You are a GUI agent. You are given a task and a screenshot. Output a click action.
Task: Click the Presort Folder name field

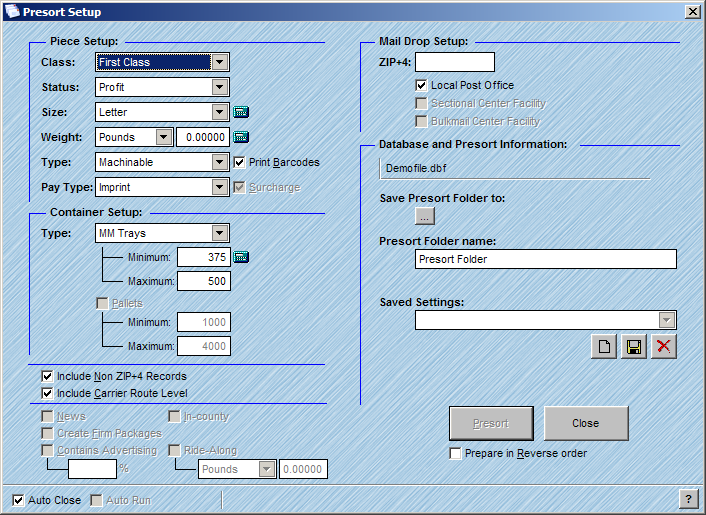(546, 259)
